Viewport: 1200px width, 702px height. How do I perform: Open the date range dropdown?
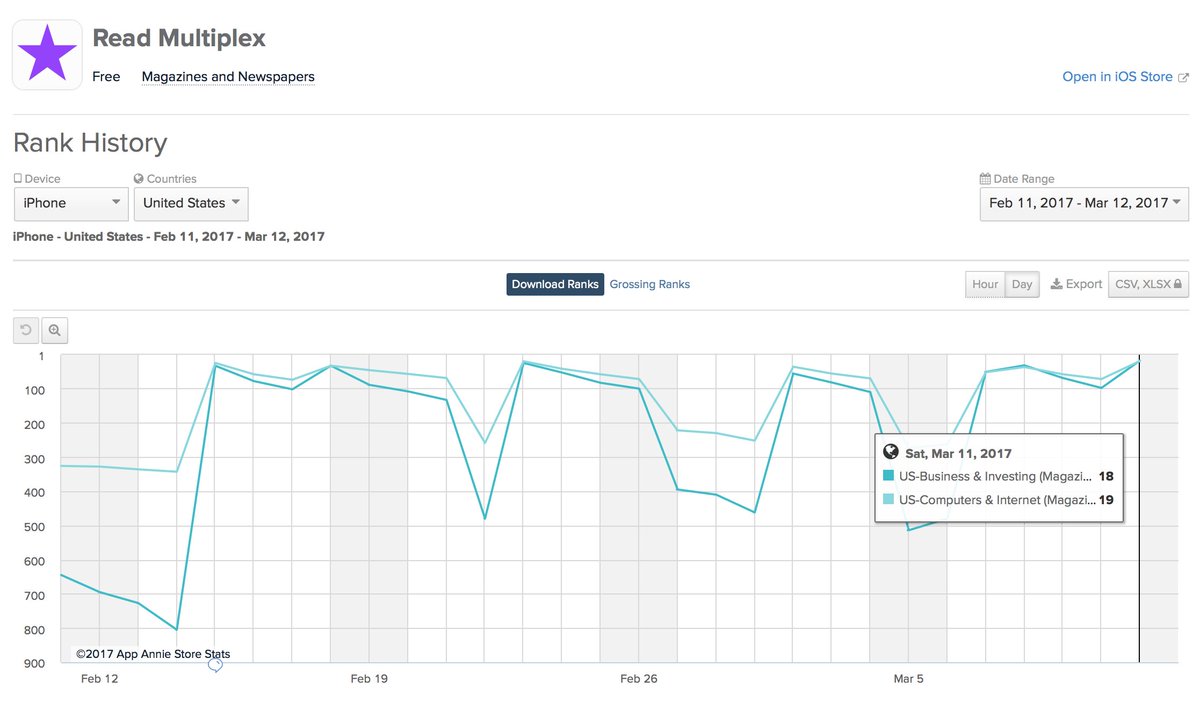(x=1084, y=203)
